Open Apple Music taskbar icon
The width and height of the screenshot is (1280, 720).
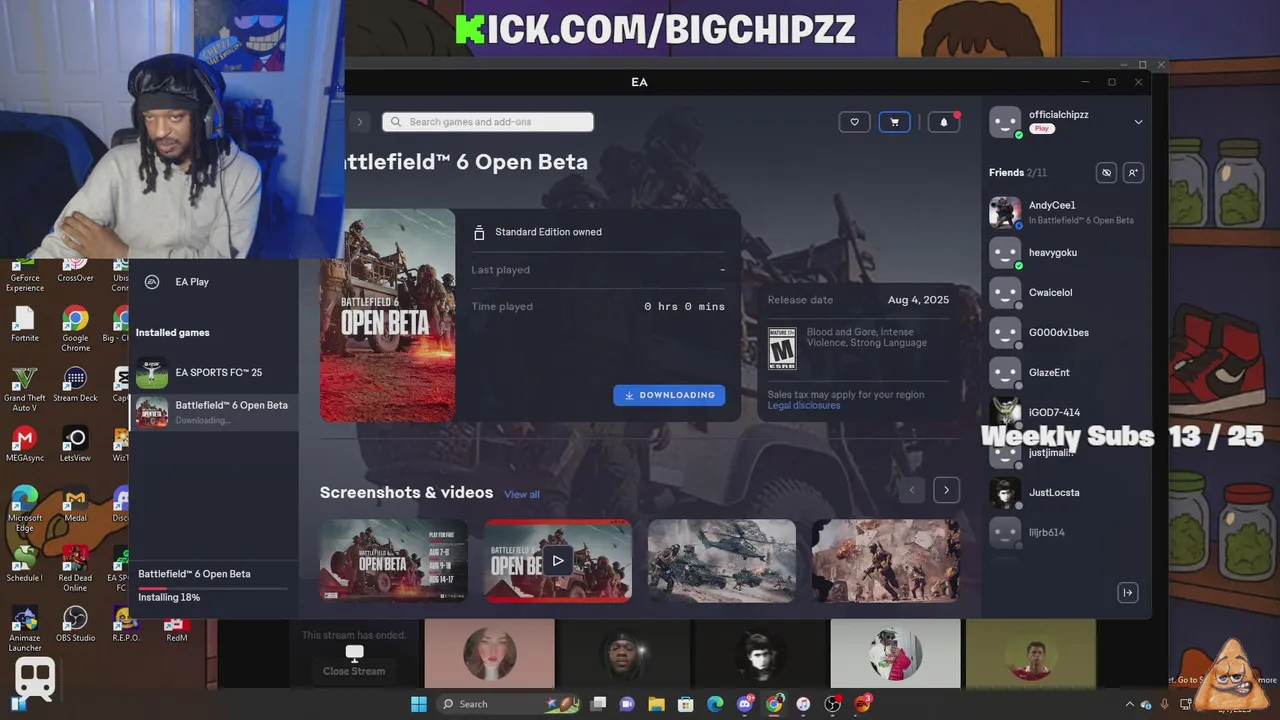click(x=803, y=704)
